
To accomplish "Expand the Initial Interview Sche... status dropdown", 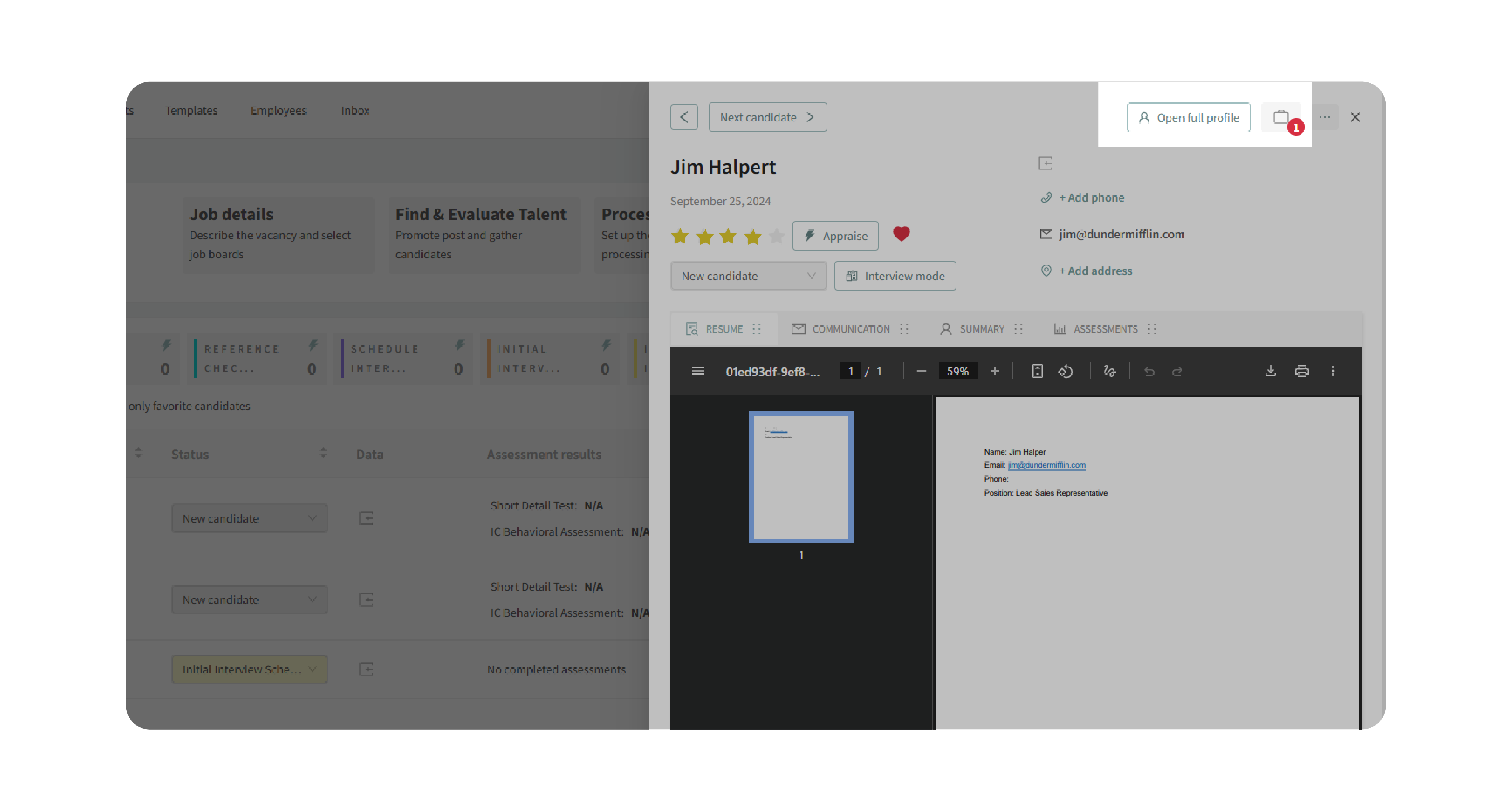I will coord(249,669).
